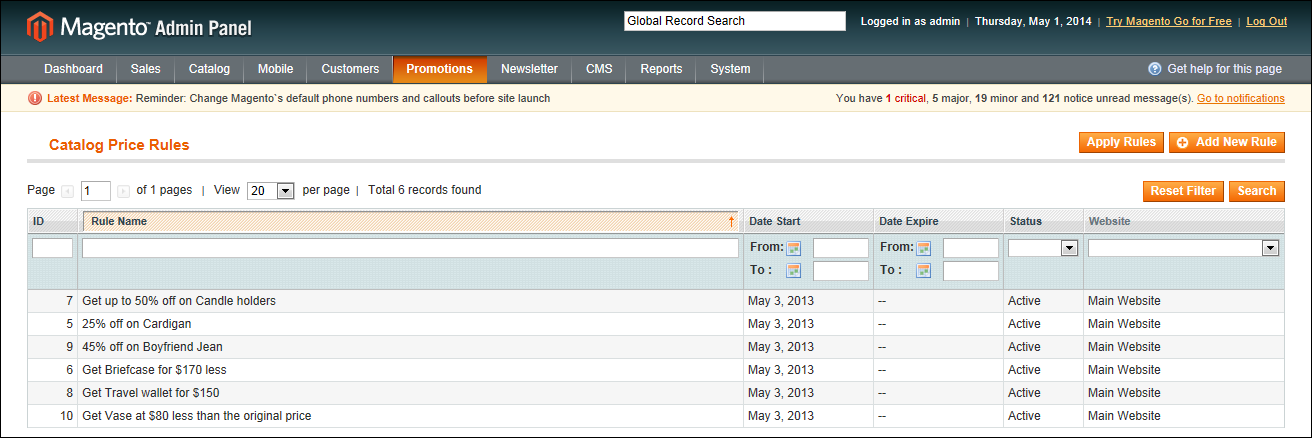Open Date Expire To calendar picker
Screen dimensions: 1312x438
924,271
